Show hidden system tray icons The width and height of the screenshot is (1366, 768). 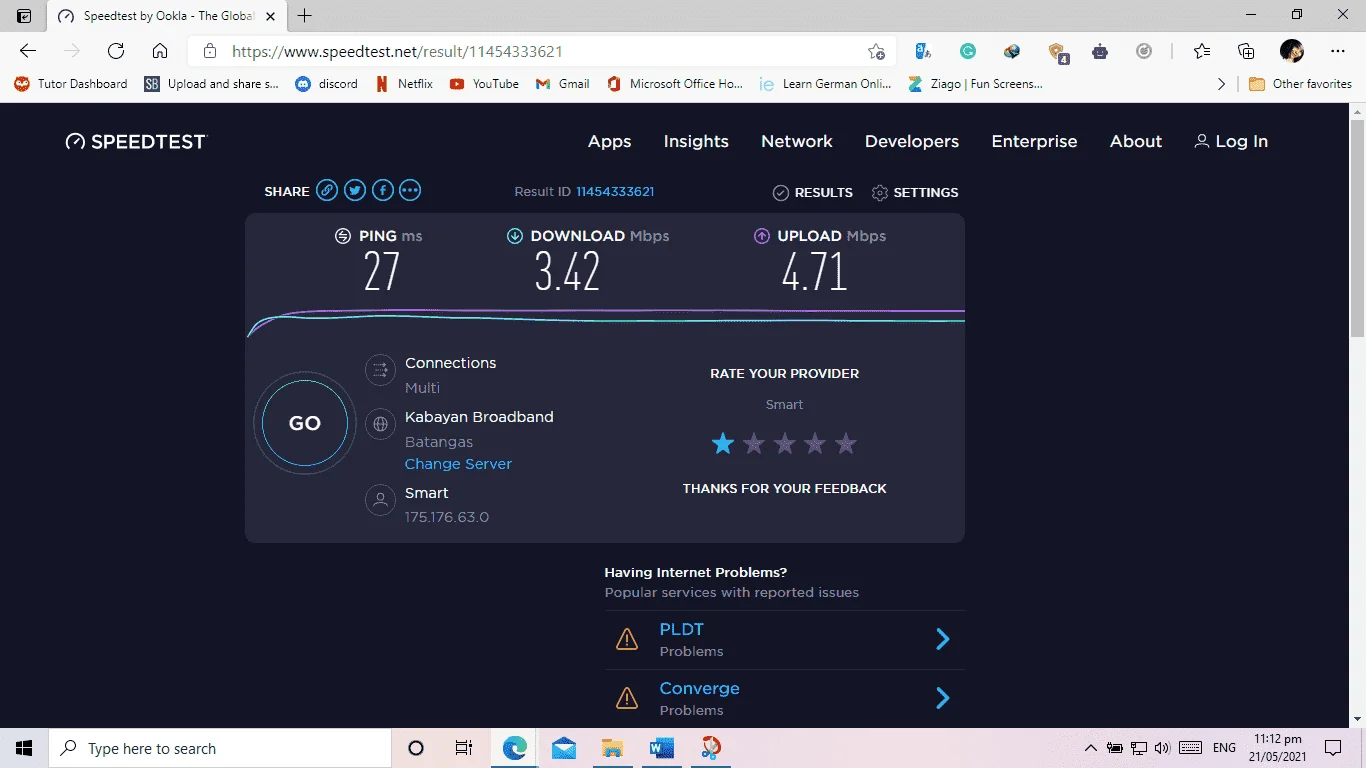(1090, 748)
